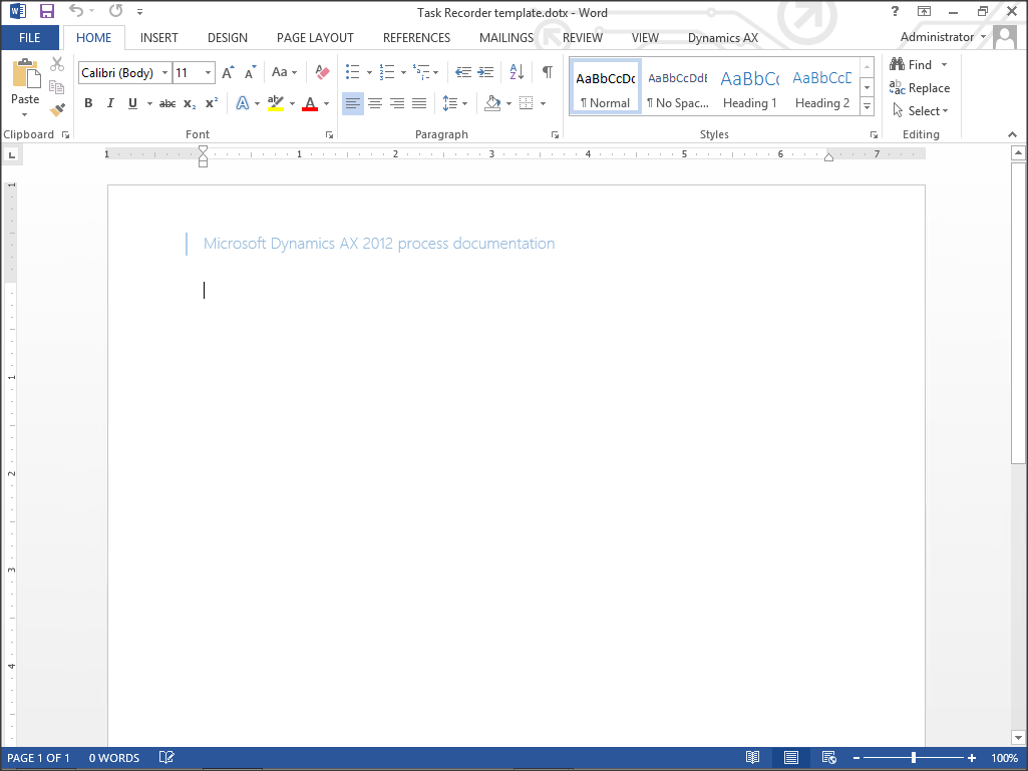Click the Sort A-Z icon
The height and width of the screenshot is (771, 1028).
516,72
